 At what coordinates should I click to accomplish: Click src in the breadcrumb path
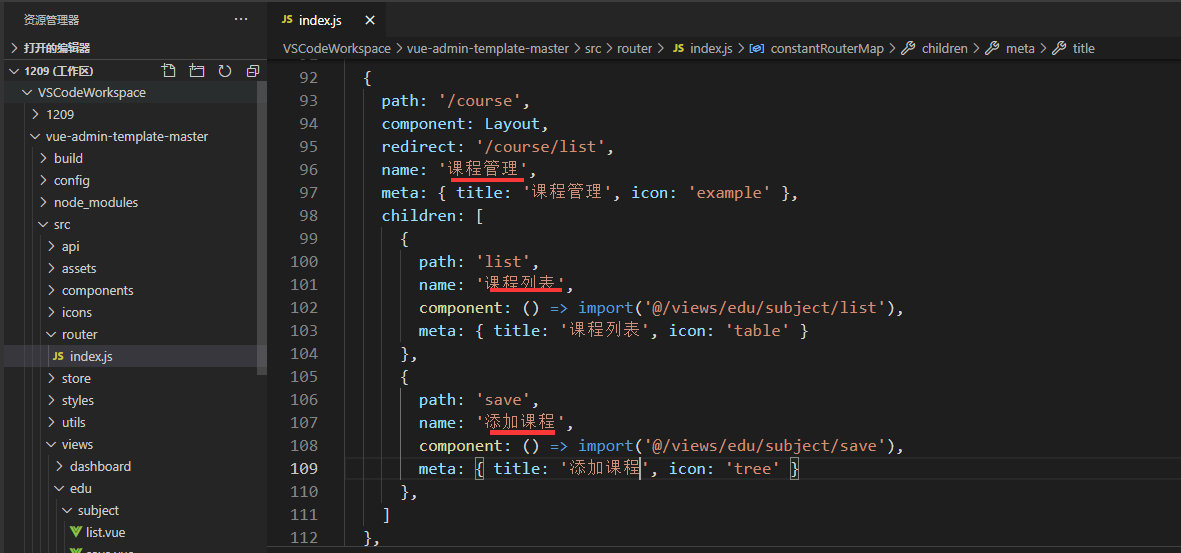pyautogui.click(x=593, y=48)
